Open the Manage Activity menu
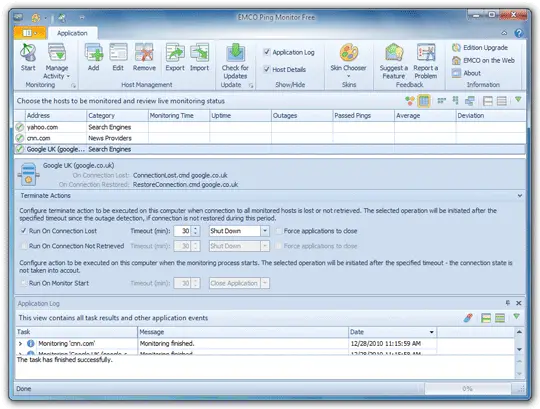 (57, 61)
